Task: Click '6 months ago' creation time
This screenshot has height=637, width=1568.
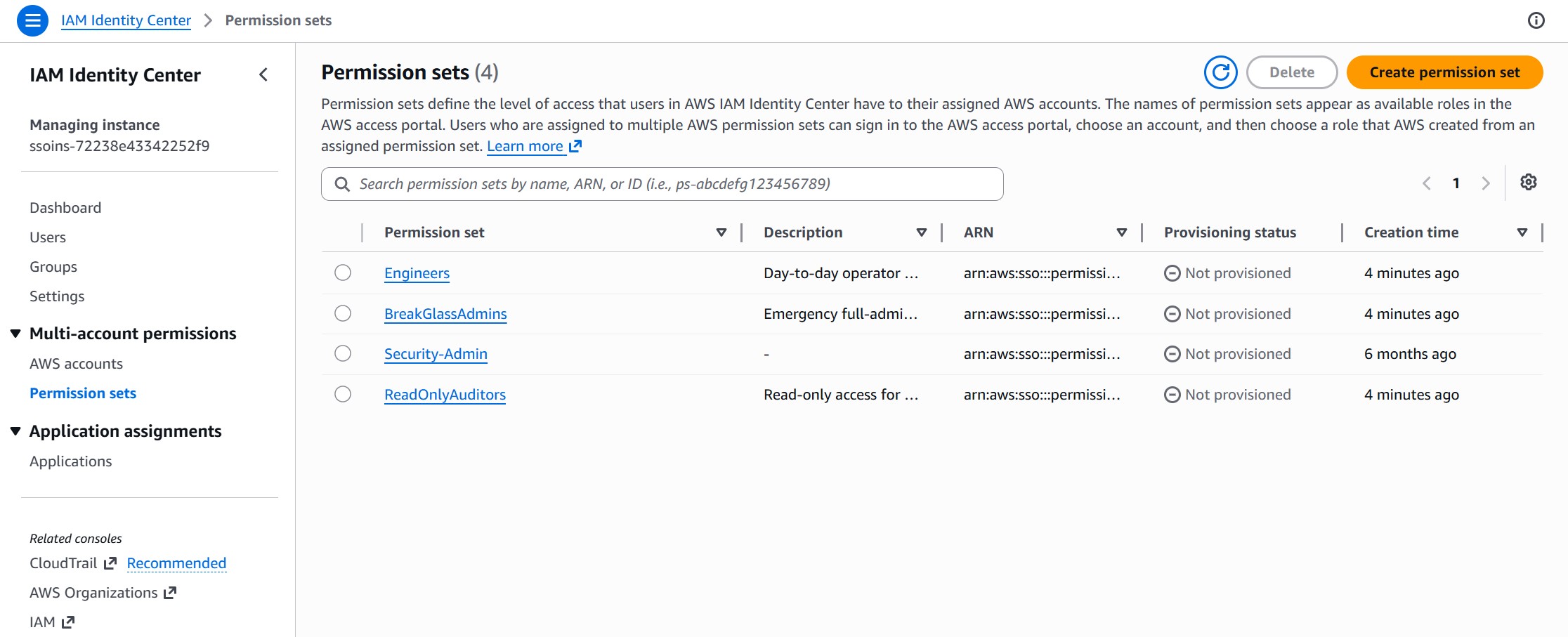Action: [1410, 354]
